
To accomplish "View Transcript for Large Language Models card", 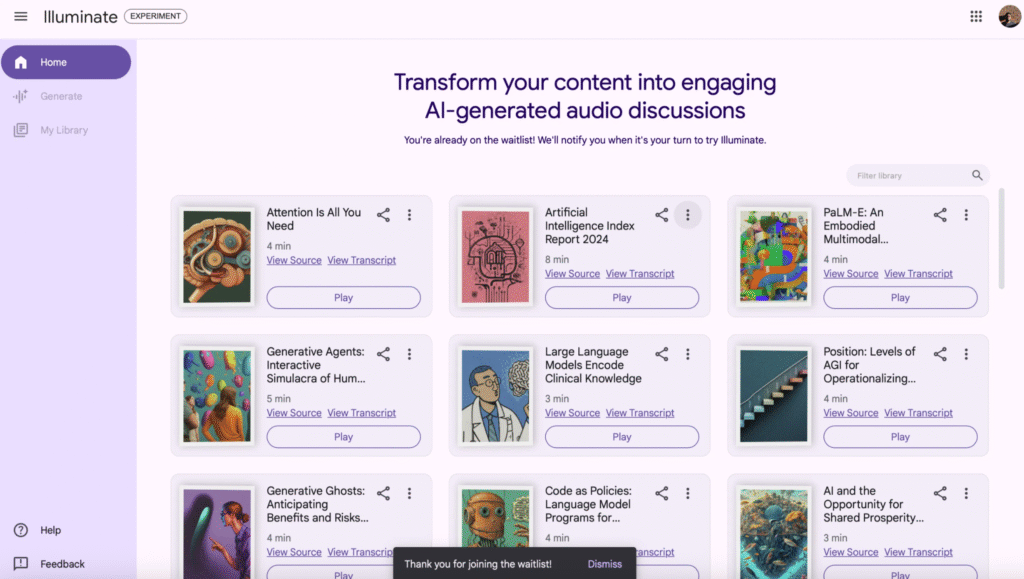I will point(640,413).
